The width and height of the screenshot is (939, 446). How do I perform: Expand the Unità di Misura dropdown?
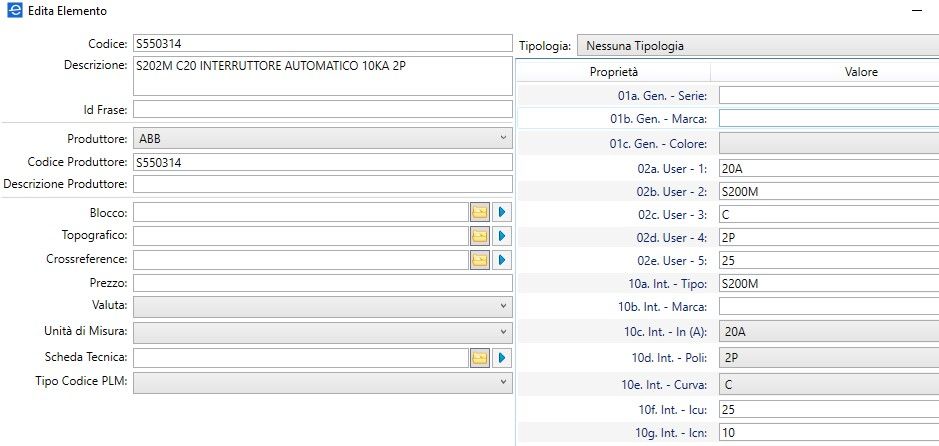pos(323,332)
